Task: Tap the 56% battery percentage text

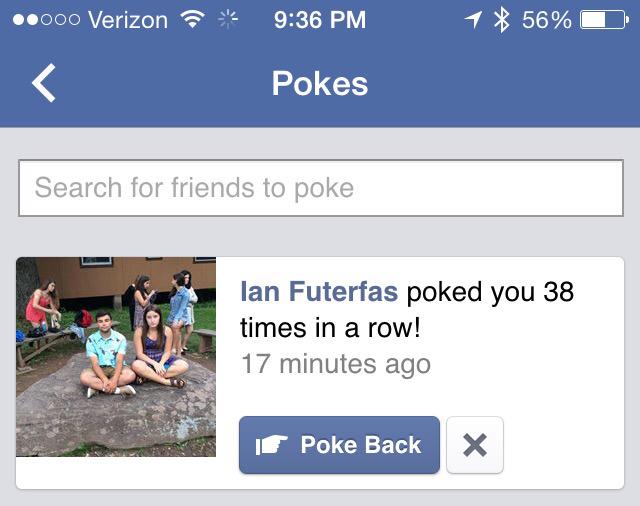Action: 547,20
